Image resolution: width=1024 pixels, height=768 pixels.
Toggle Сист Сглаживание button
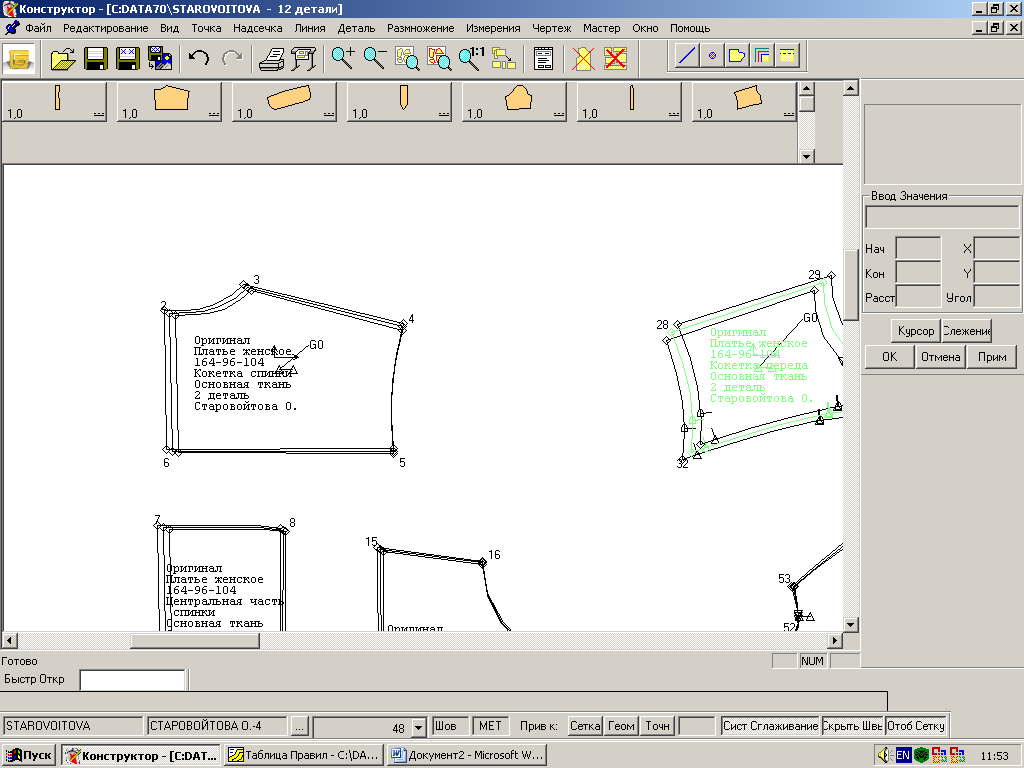point(771,726)
